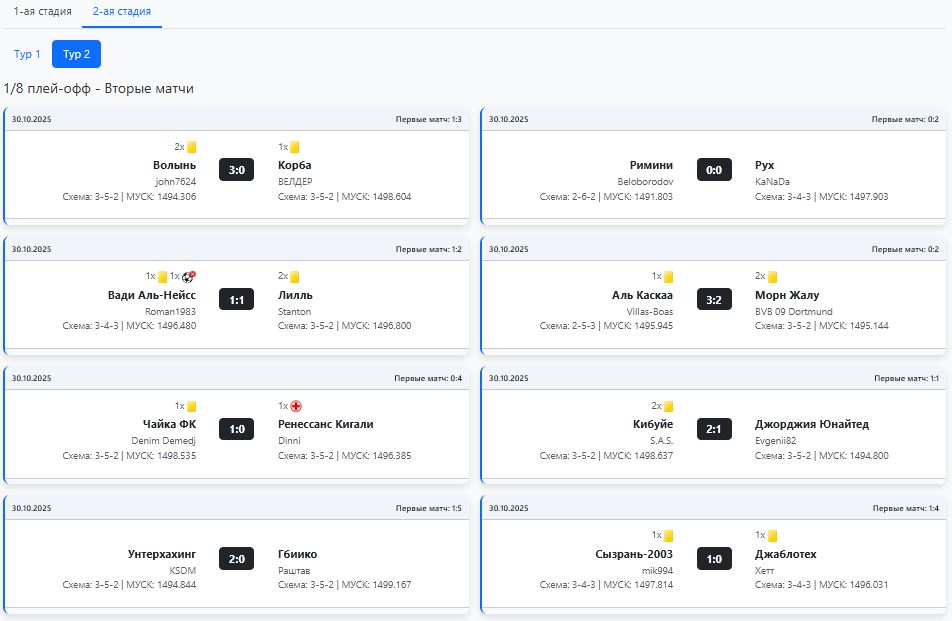Click Сызрань-2003's yellow card icon
Viewport: 952px width, 621px height.
pyautogui.click(x=668, y=536)
